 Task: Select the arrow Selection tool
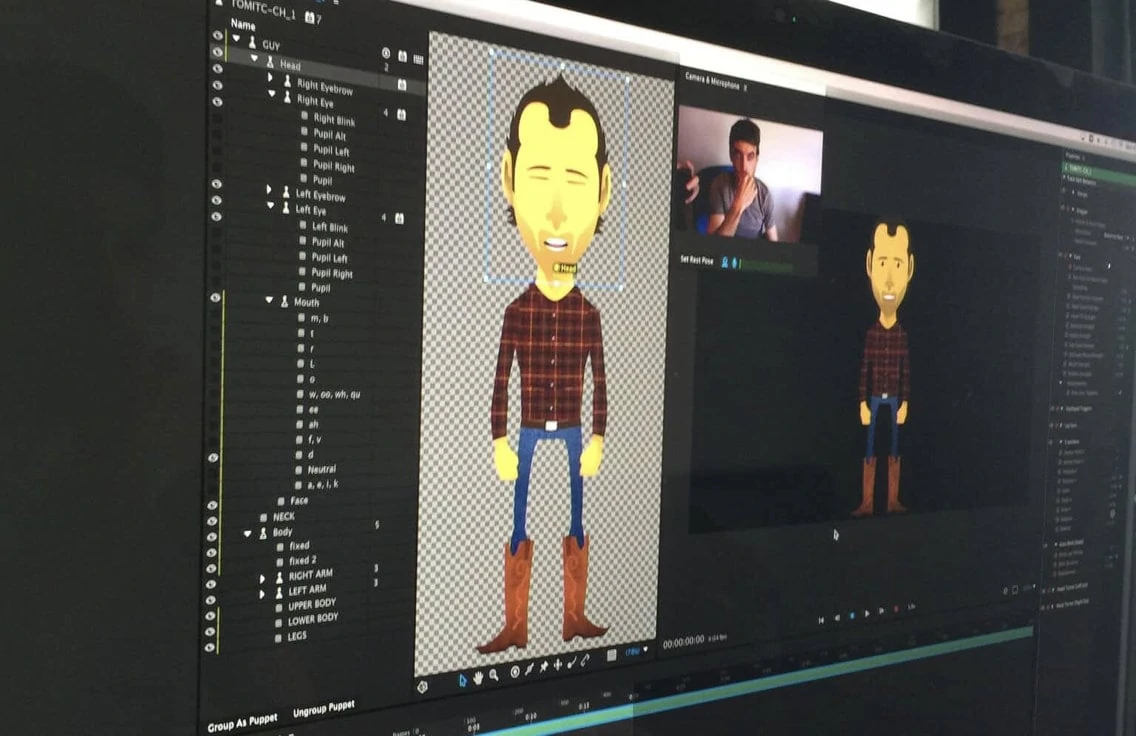[x=462, y=679]
